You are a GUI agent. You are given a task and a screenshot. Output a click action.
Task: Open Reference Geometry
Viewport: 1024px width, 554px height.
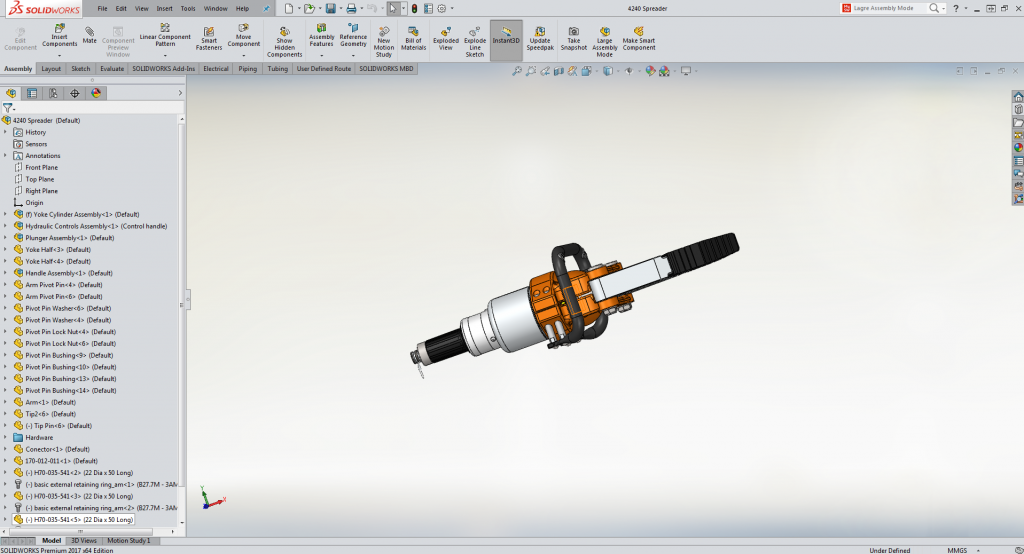(353, 36)
